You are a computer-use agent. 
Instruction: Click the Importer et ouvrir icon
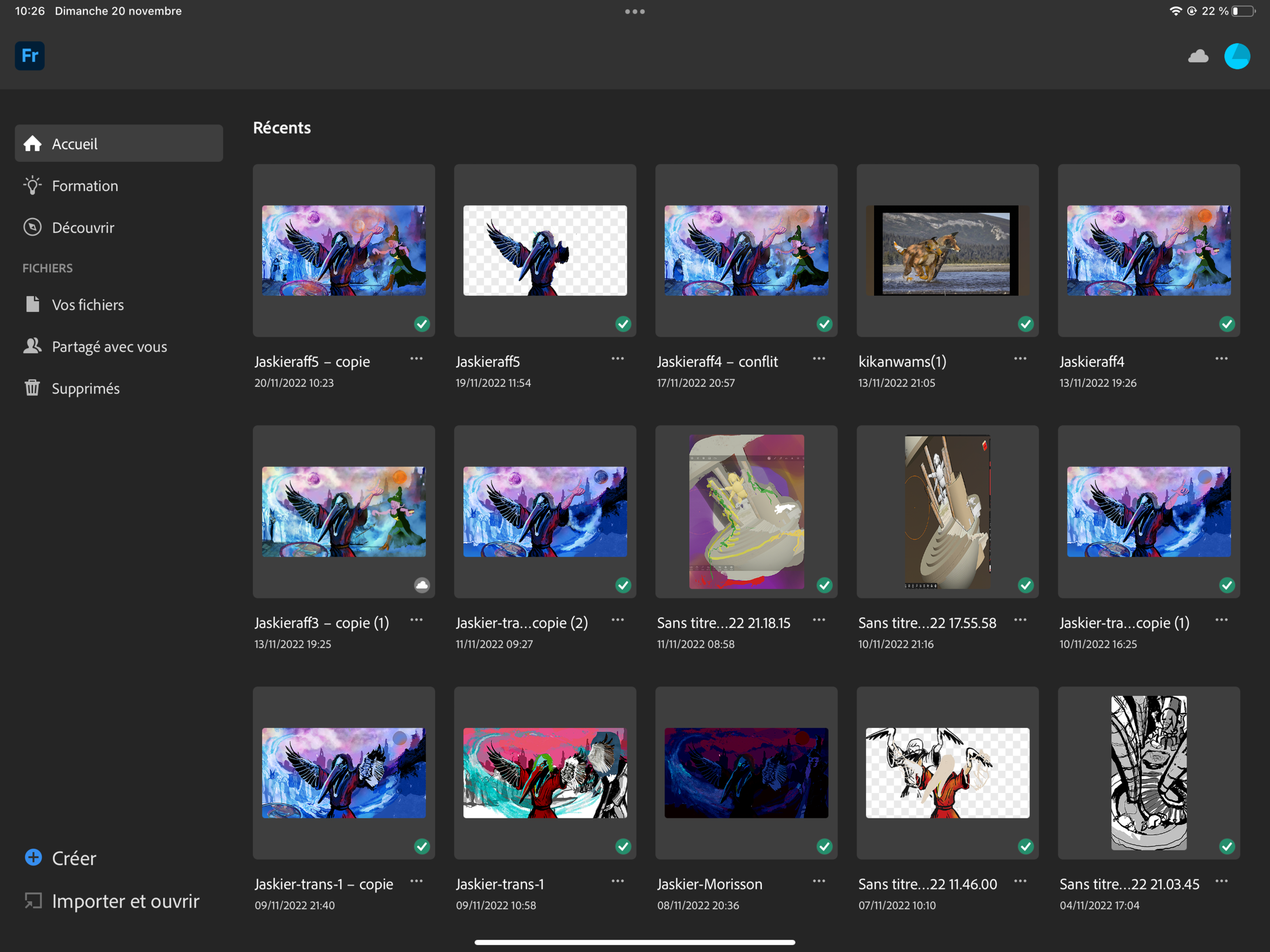click(x=34, y=900)
